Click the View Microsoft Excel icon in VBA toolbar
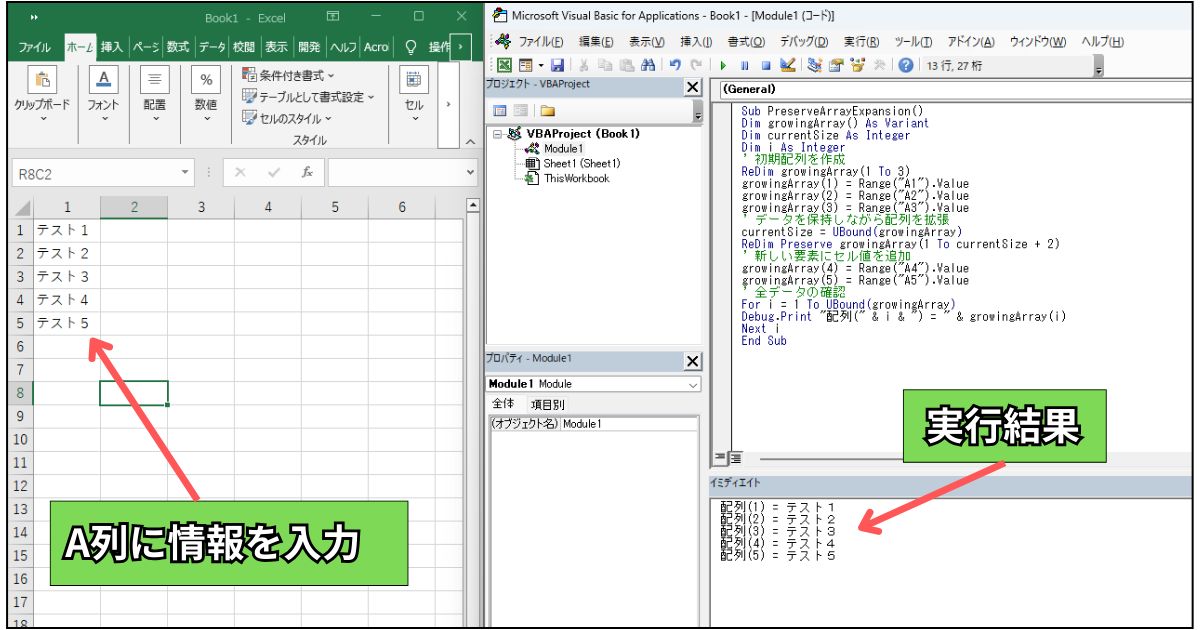This screenshot has width=1200, height=630. pos(502,65)
